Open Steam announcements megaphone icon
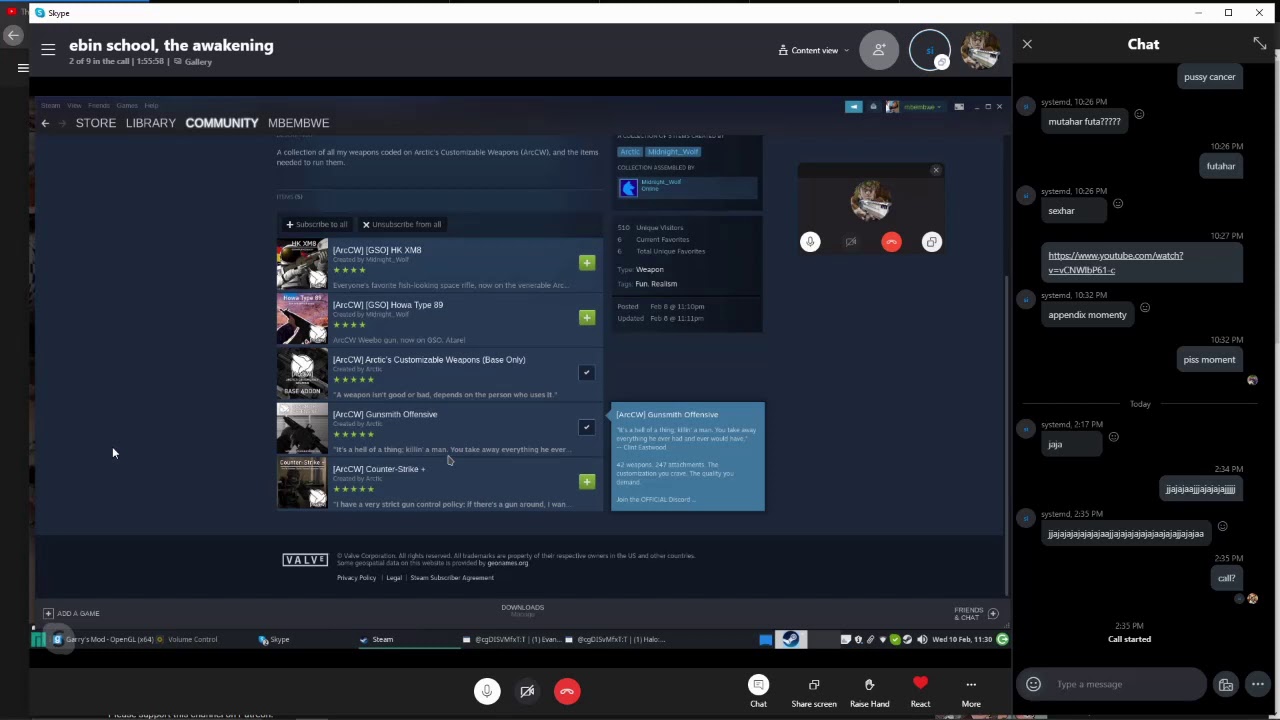The width and height of the screenshot is (1280, 720). pos(853,106)
